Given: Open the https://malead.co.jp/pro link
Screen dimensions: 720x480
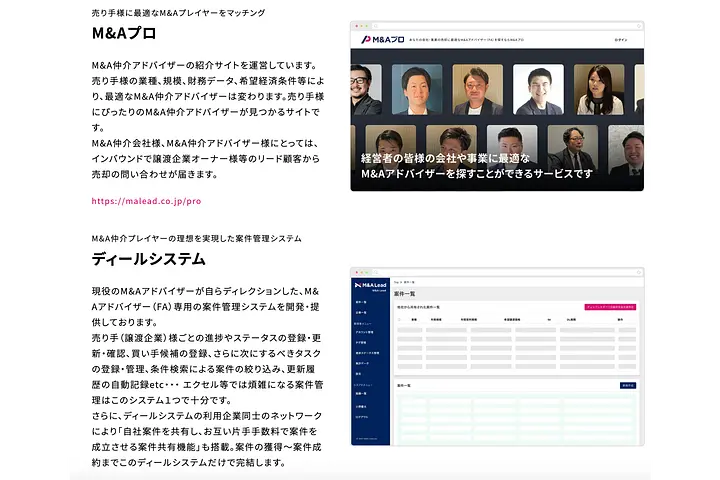Looking at the screenshot, I should click(146, 201).
